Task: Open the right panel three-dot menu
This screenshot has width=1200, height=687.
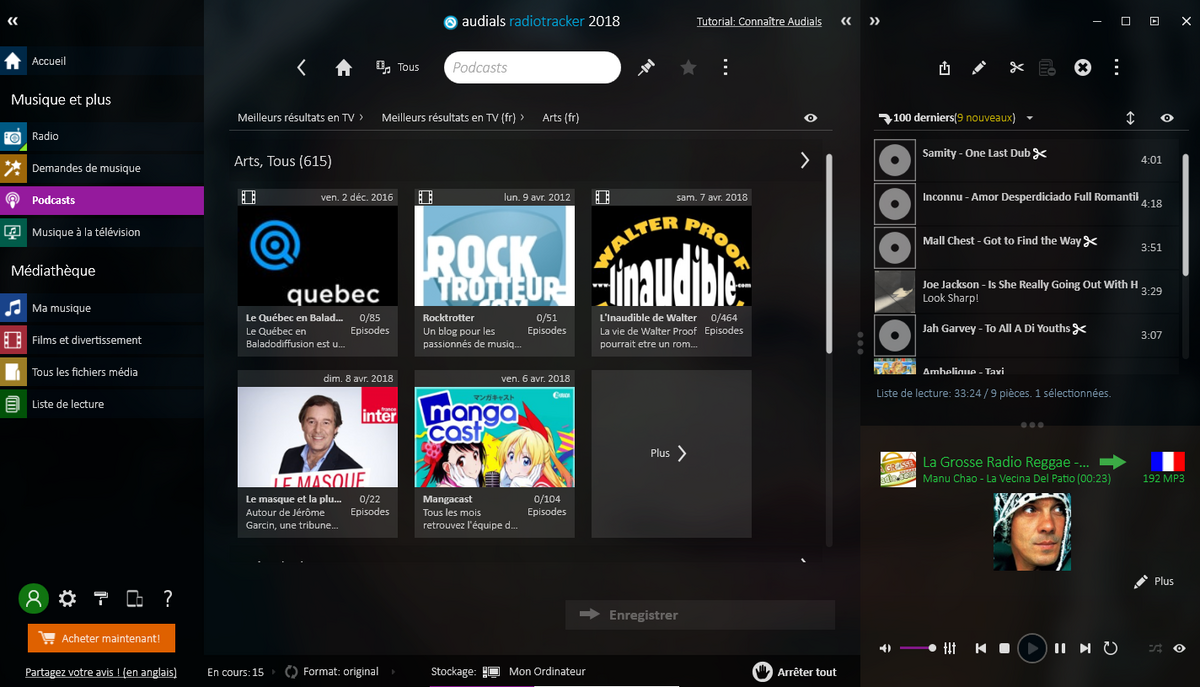Action: point(1116,68)
